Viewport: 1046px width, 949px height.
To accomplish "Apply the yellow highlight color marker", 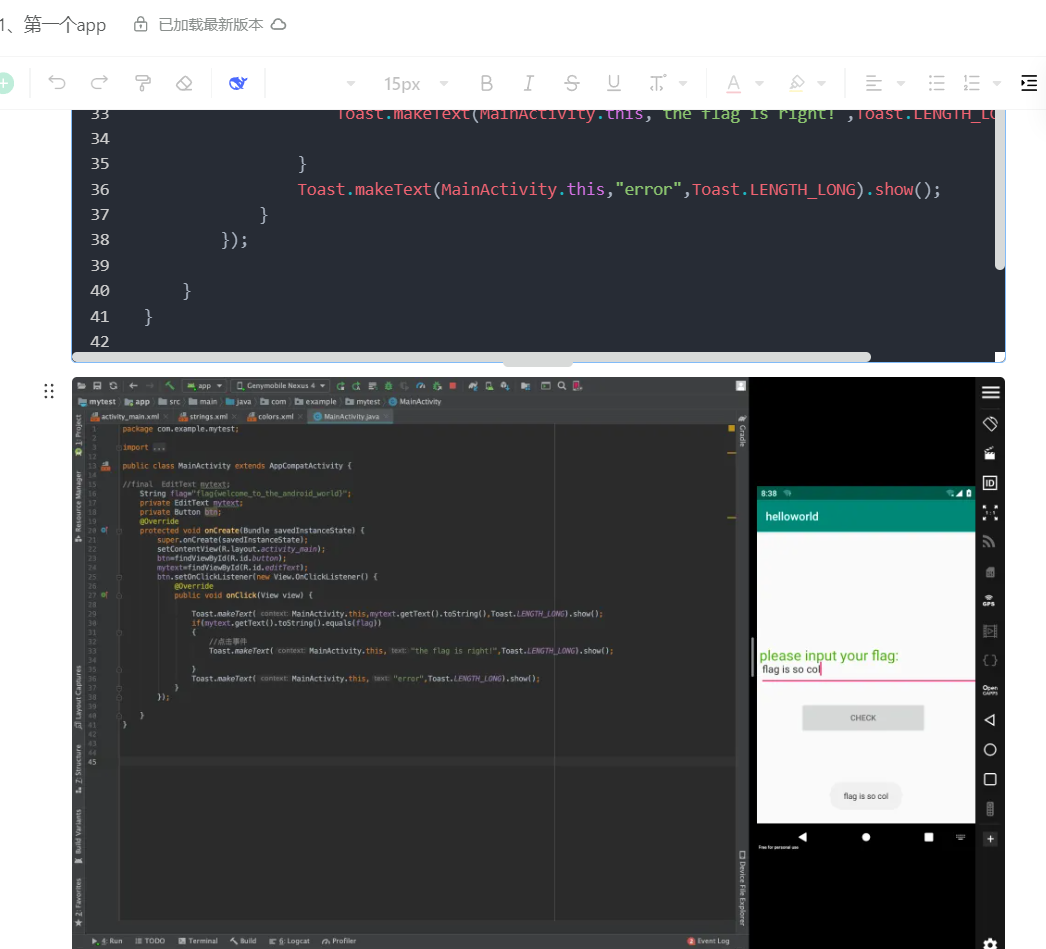I will click(x=796, y=83).
